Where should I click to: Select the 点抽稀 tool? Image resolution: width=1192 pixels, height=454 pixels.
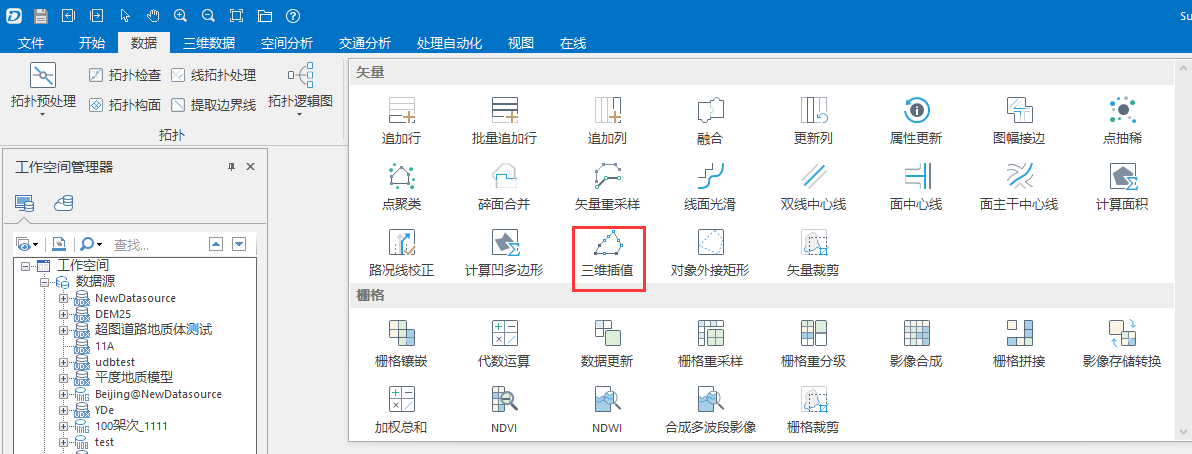tap(1122, 121)
